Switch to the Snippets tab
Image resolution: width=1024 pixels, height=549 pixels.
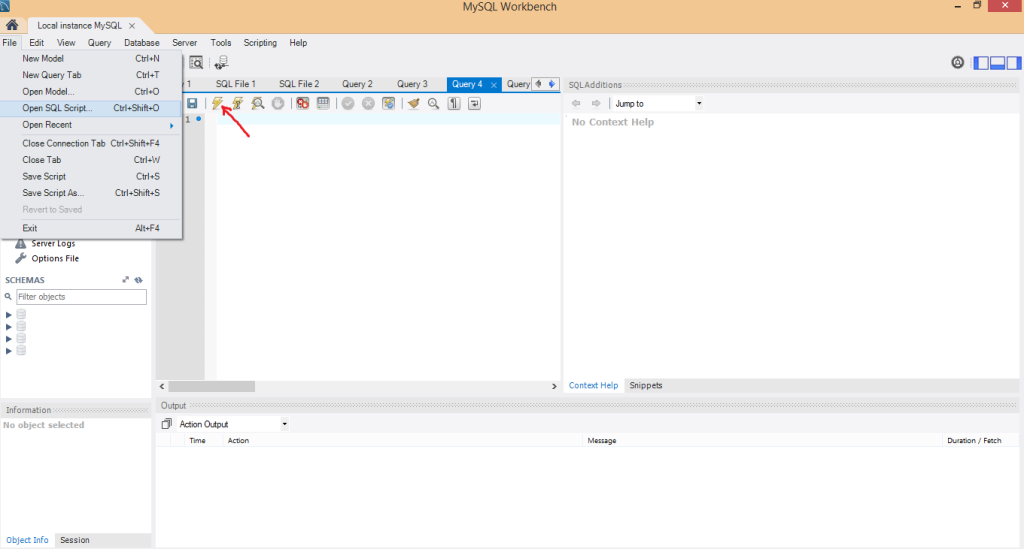(x=646, y=386)
